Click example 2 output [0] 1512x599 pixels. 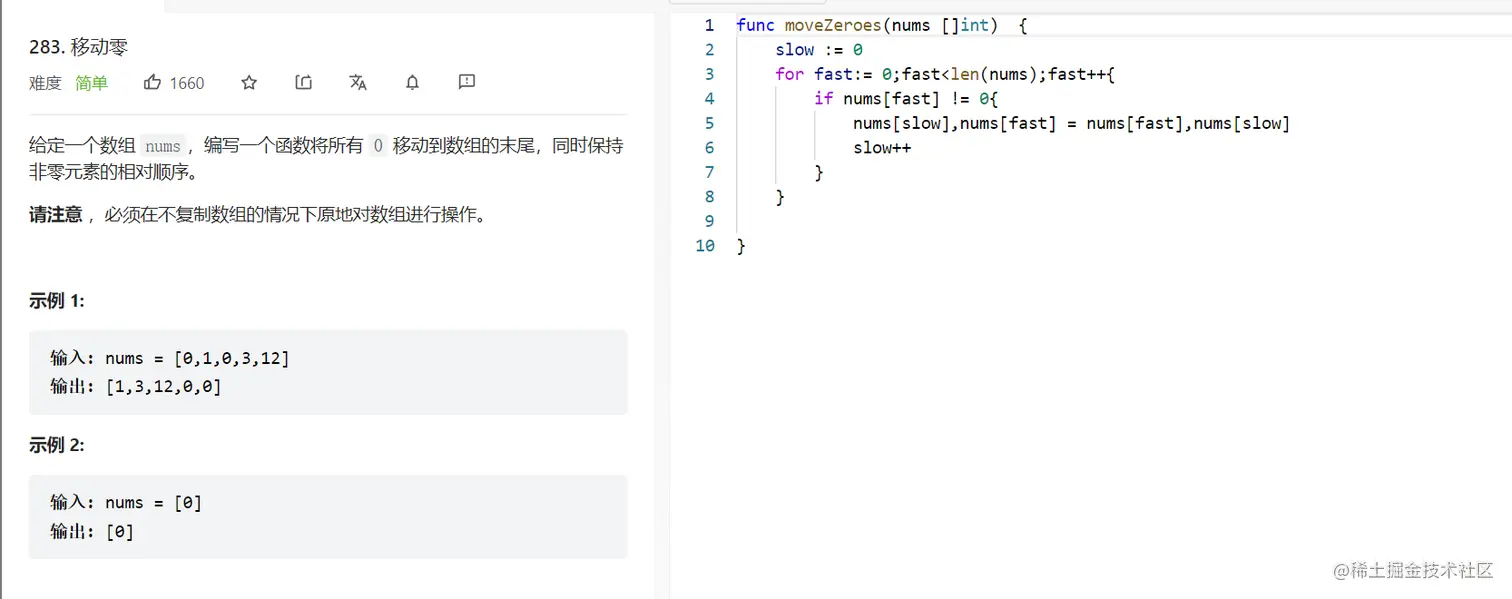[x=92, y=531]
